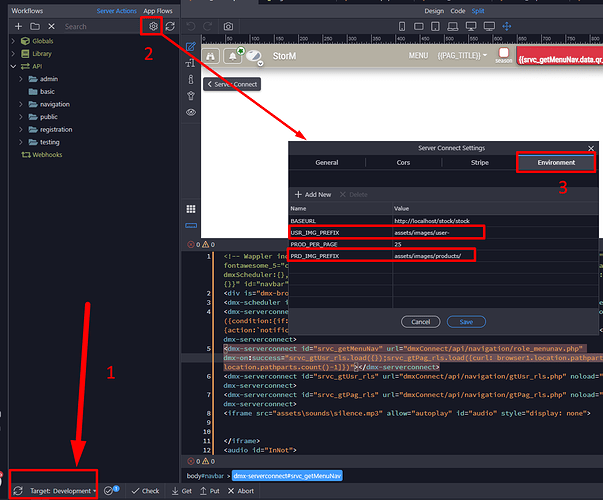
Task: Switch to Server Actions tab
Action: click(x=116, y=11)
